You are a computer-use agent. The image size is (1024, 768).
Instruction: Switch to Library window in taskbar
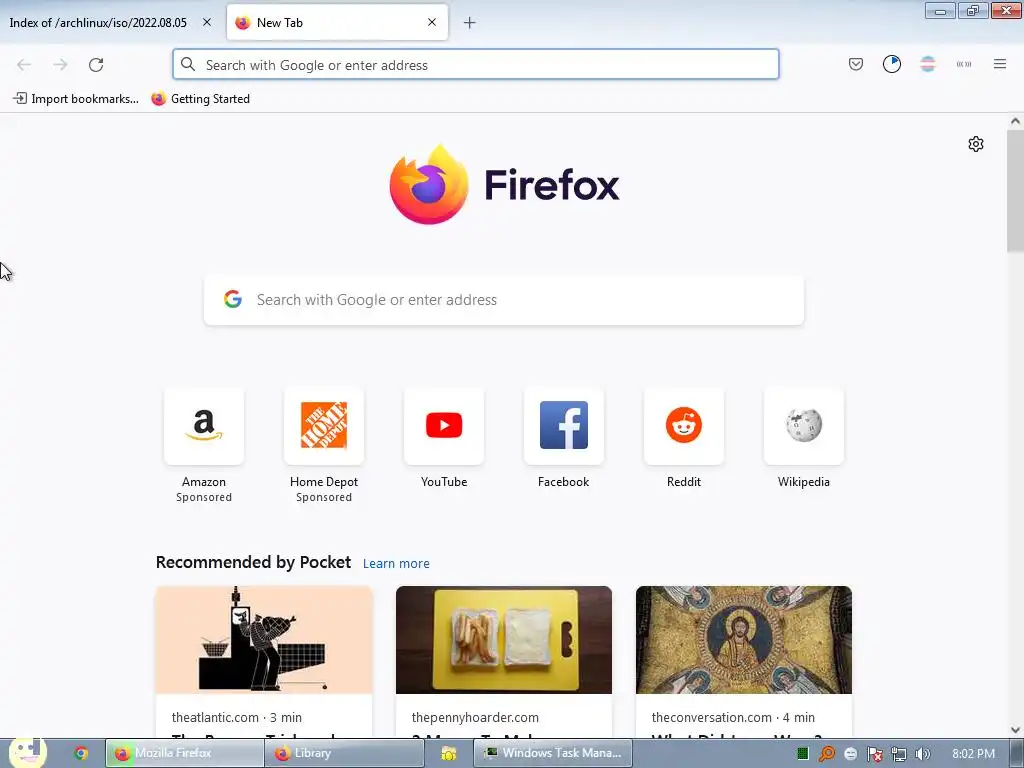pyautogui.click(x=344, y=753)
